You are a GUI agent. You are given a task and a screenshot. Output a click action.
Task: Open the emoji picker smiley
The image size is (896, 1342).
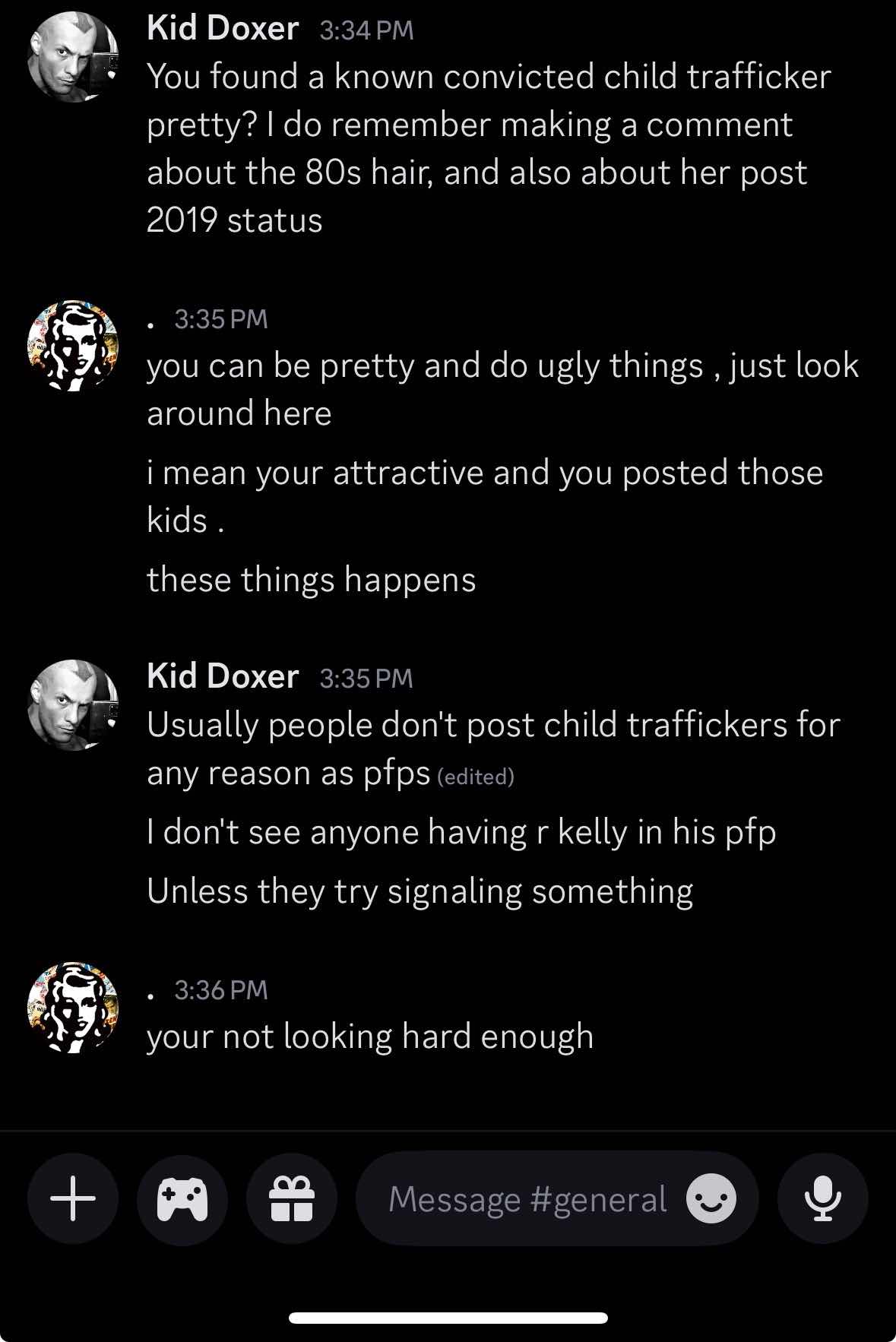[x=711, y=1199]
